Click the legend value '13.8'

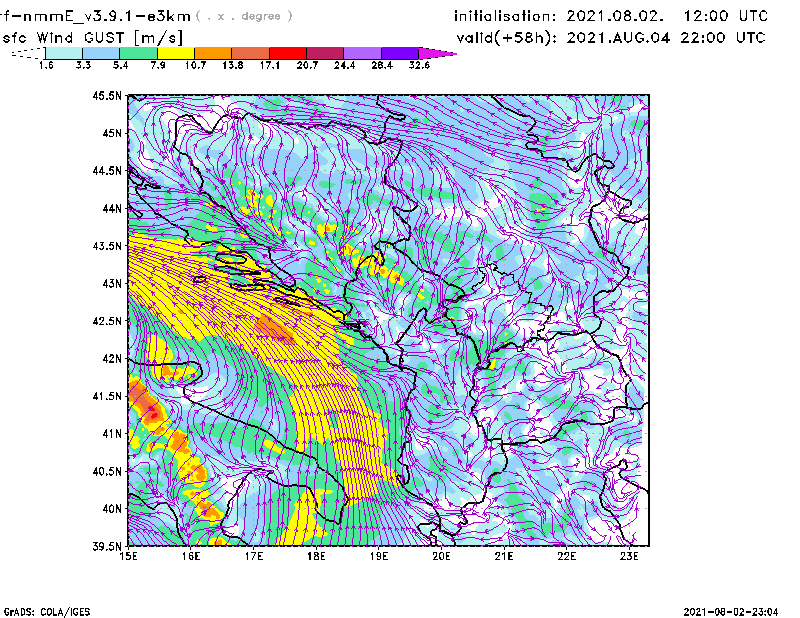[x=233, y=65]
